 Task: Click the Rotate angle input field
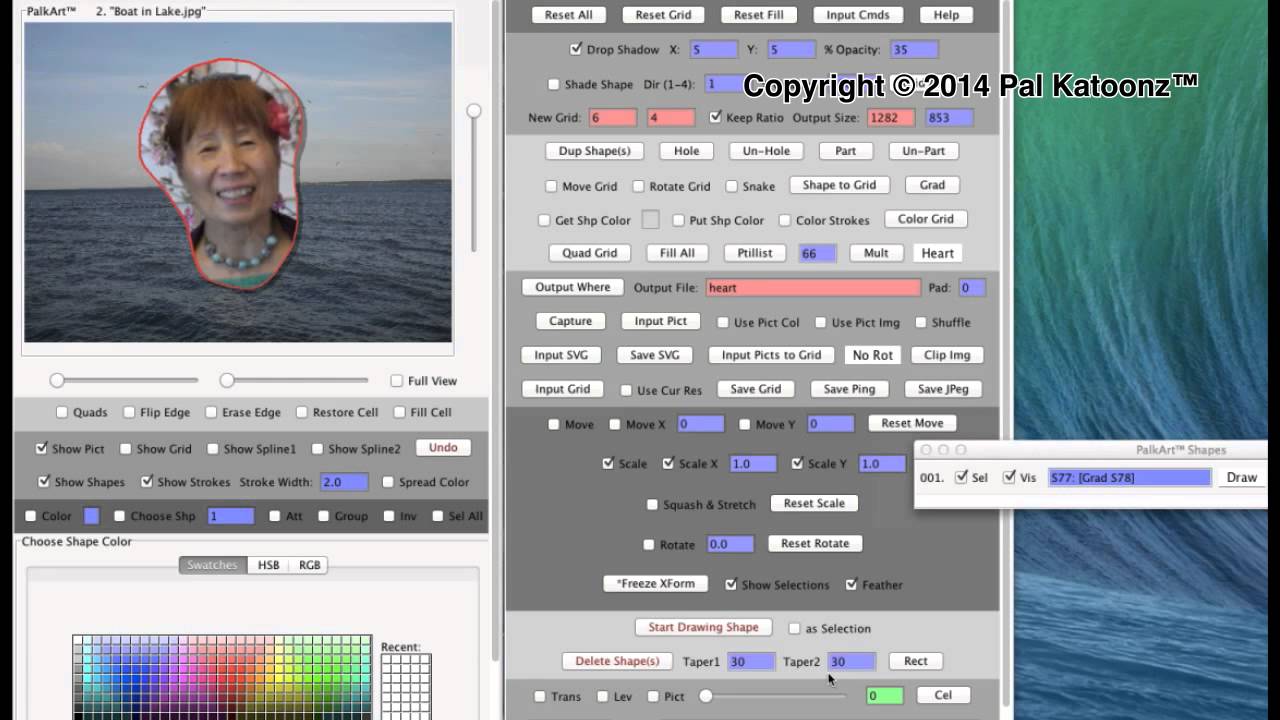[730, 544]
